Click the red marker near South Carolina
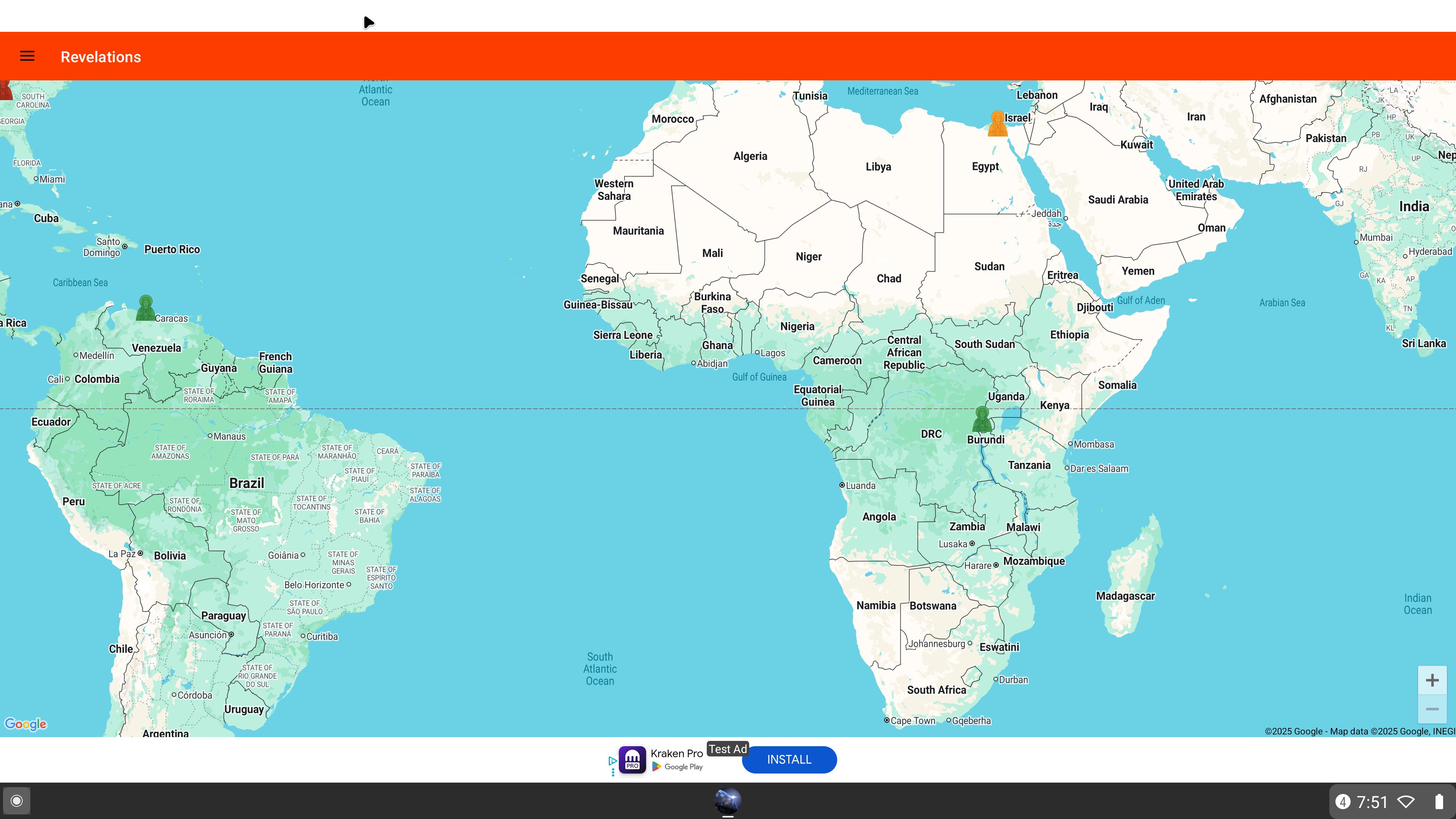 coord(6,91)
